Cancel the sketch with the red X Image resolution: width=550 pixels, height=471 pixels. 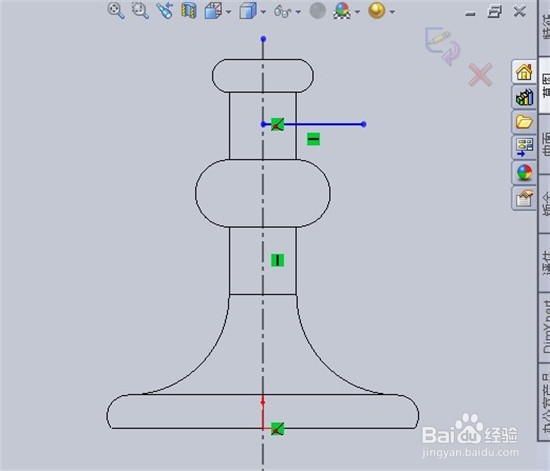tap(480, 74)
